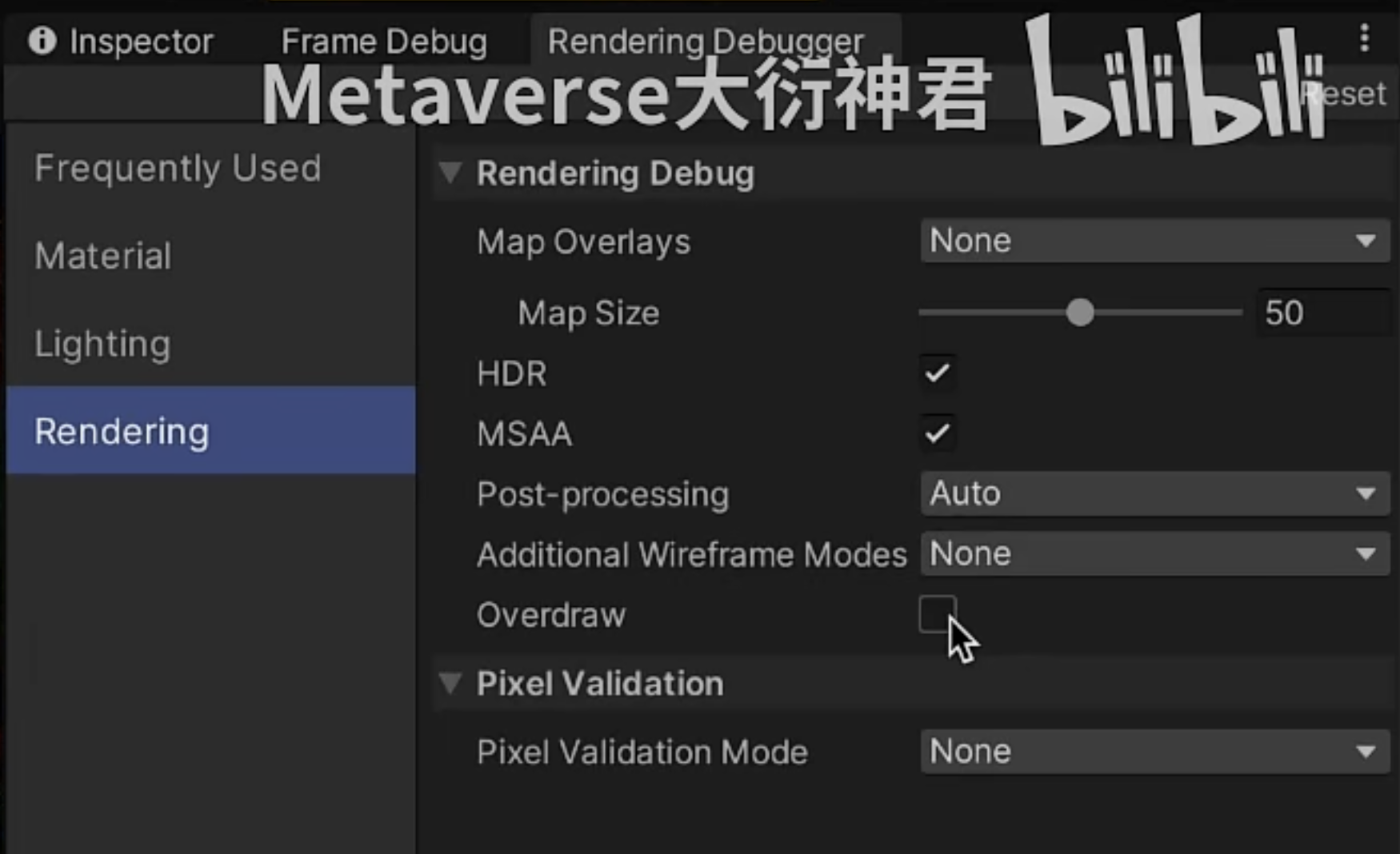The width and height of the screenshot is (1400, 854).
Task: Select the Rendering Debugger tab
Action: pos(706,40)
